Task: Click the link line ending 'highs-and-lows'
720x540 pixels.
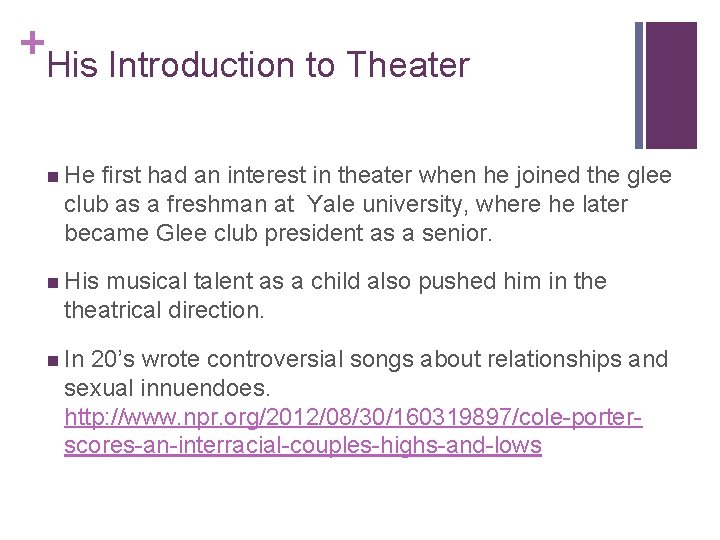Action: (x=302, y=446)
